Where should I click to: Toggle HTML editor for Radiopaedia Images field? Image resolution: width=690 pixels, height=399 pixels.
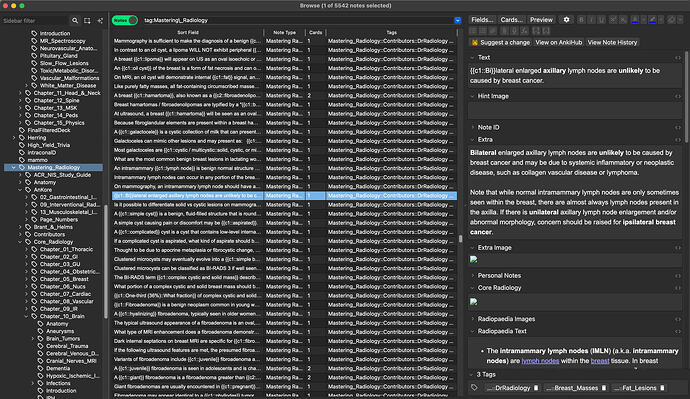tap(678, 319)
